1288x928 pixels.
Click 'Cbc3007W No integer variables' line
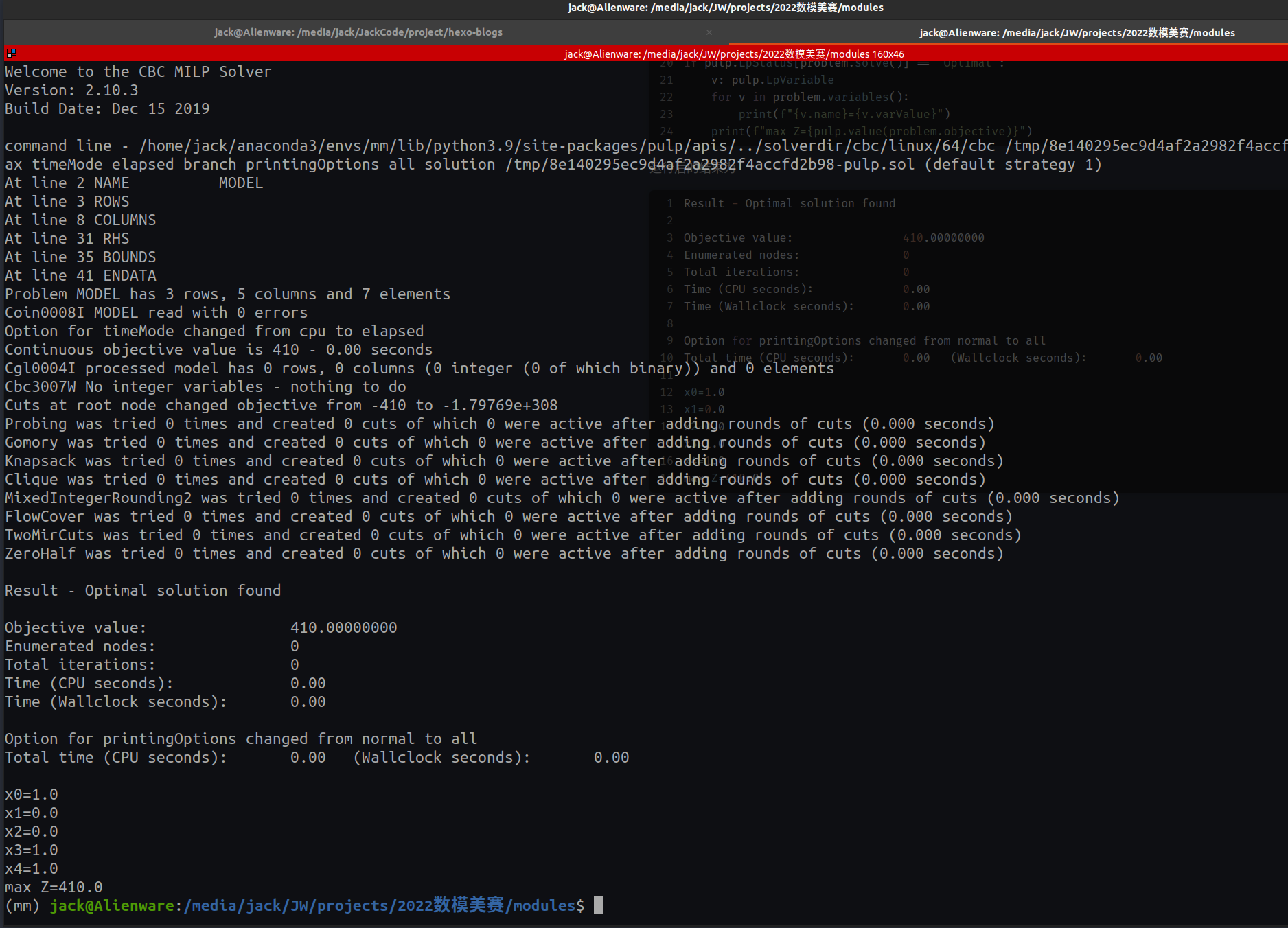[x=205, y=387]
